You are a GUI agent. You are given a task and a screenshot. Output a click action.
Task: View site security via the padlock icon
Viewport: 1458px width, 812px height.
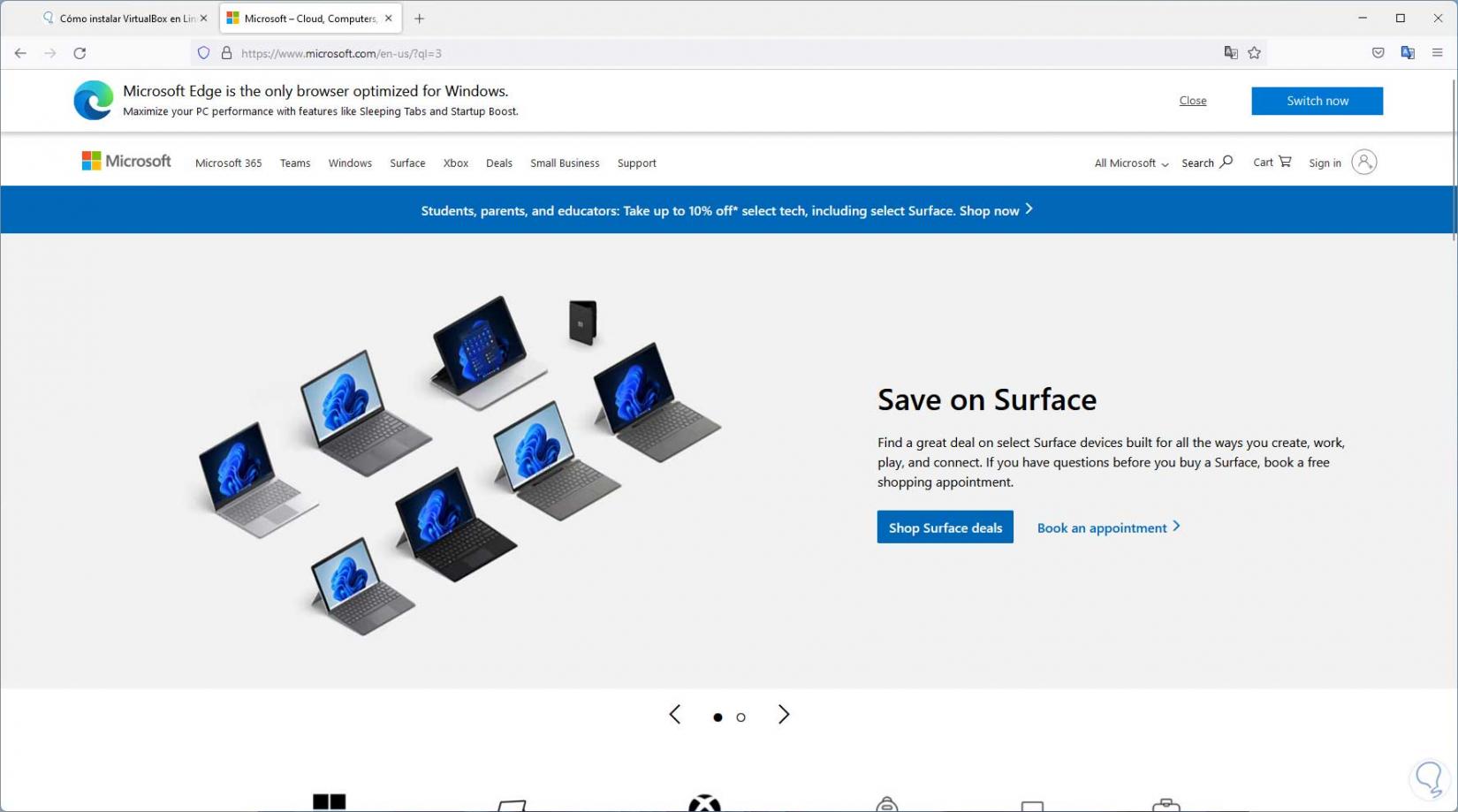[226, 53]
